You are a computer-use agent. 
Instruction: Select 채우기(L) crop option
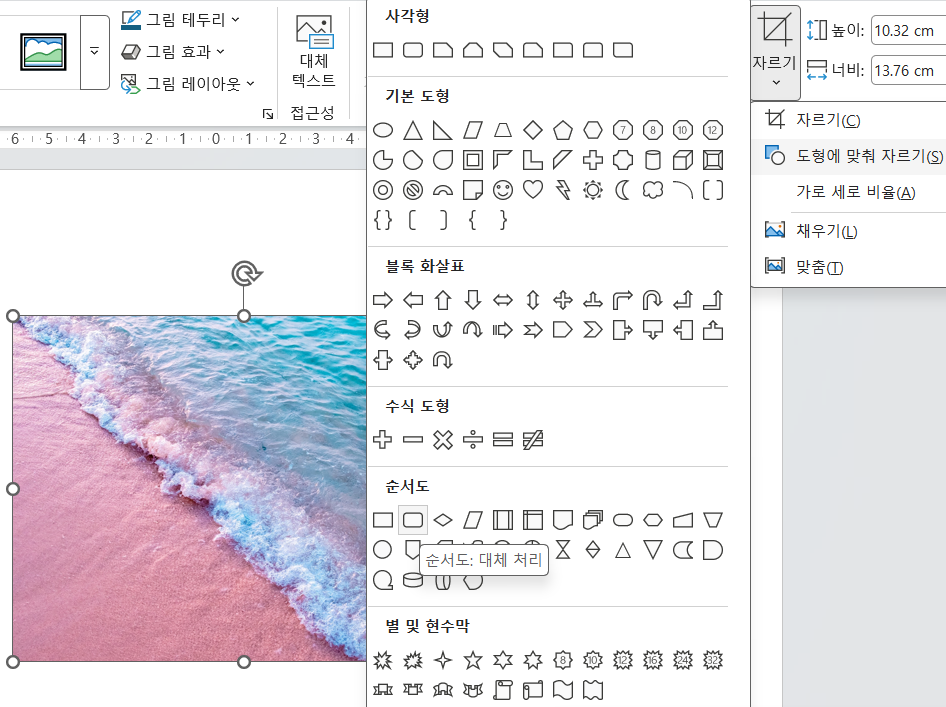tap(848, 231)
